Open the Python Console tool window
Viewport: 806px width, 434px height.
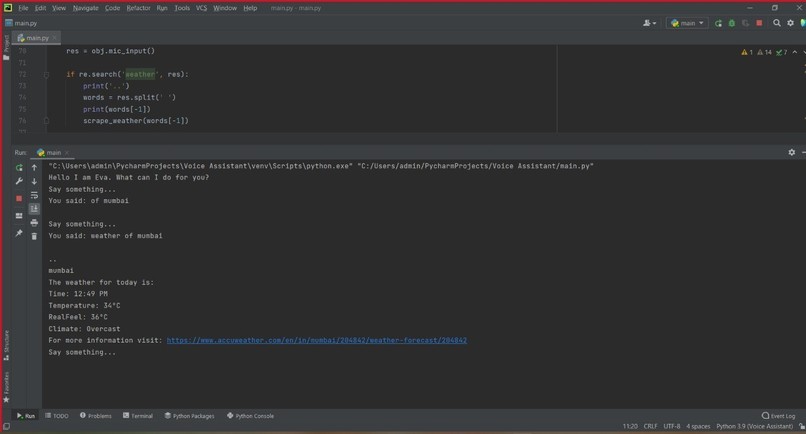(x=250, y=415)
